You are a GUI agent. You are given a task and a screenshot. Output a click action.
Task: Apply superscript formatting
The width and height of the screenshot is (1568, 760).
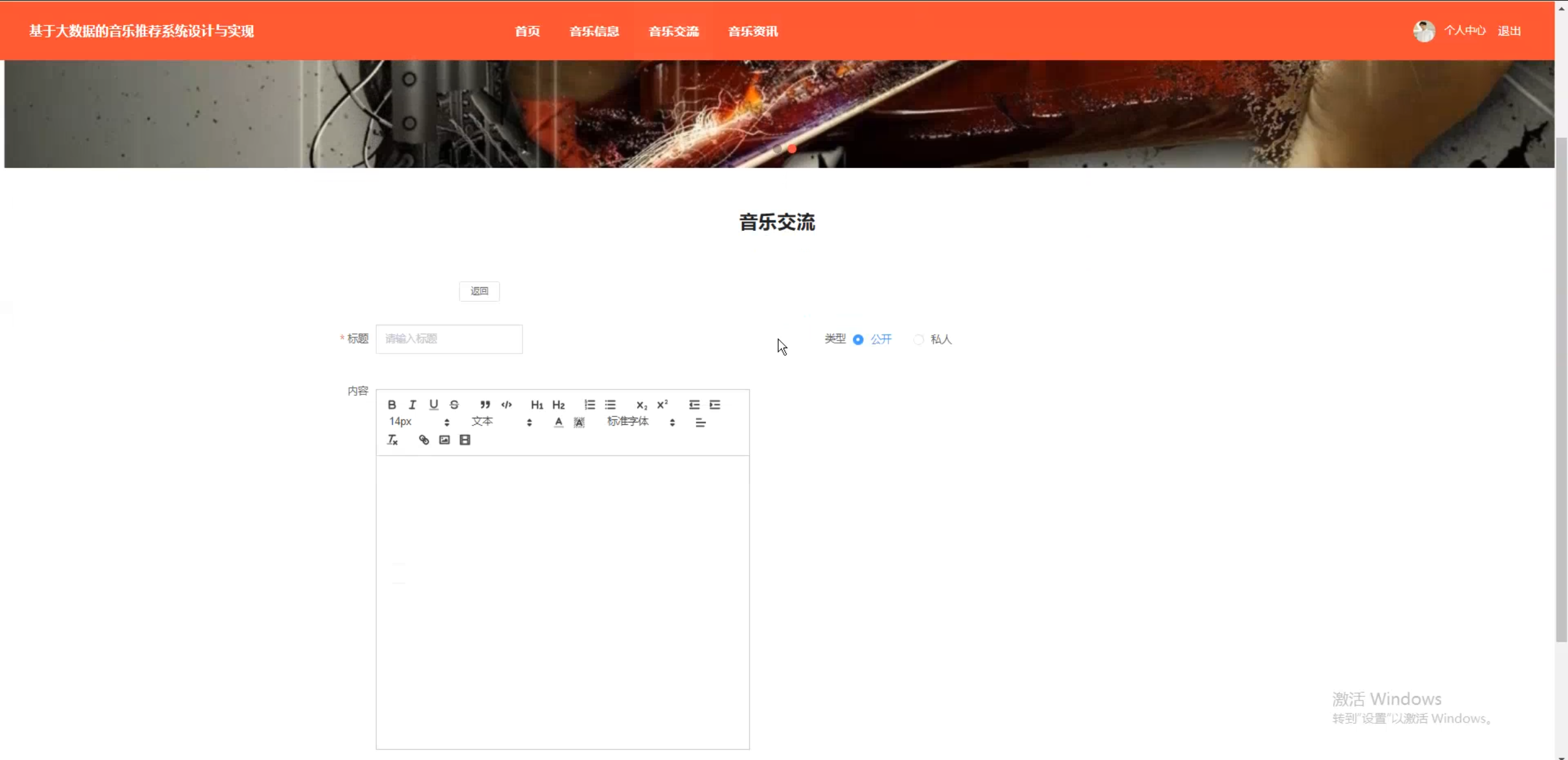coord(662,405)
